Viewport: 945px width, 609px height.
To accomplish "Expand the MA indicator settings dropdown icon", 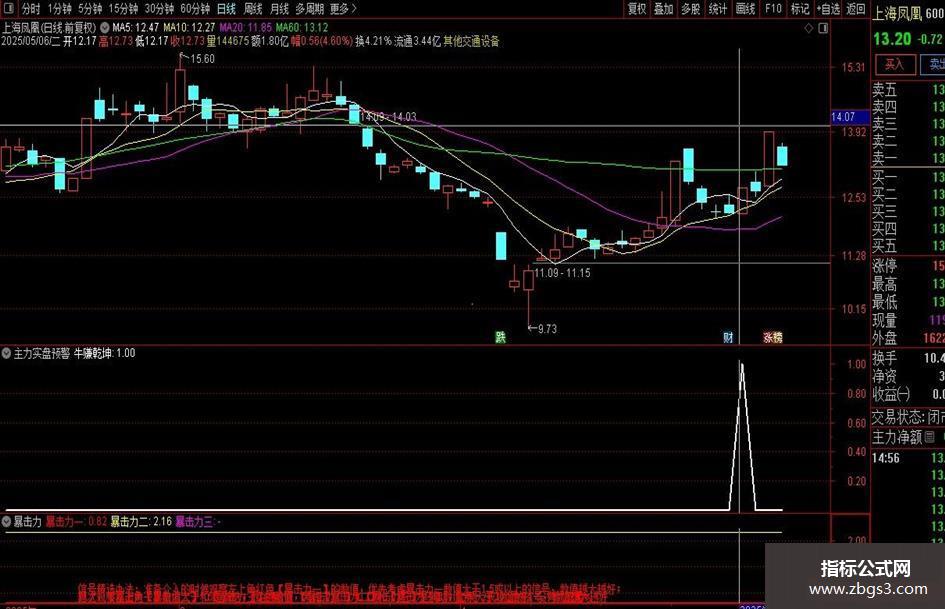I will point(105,28).
